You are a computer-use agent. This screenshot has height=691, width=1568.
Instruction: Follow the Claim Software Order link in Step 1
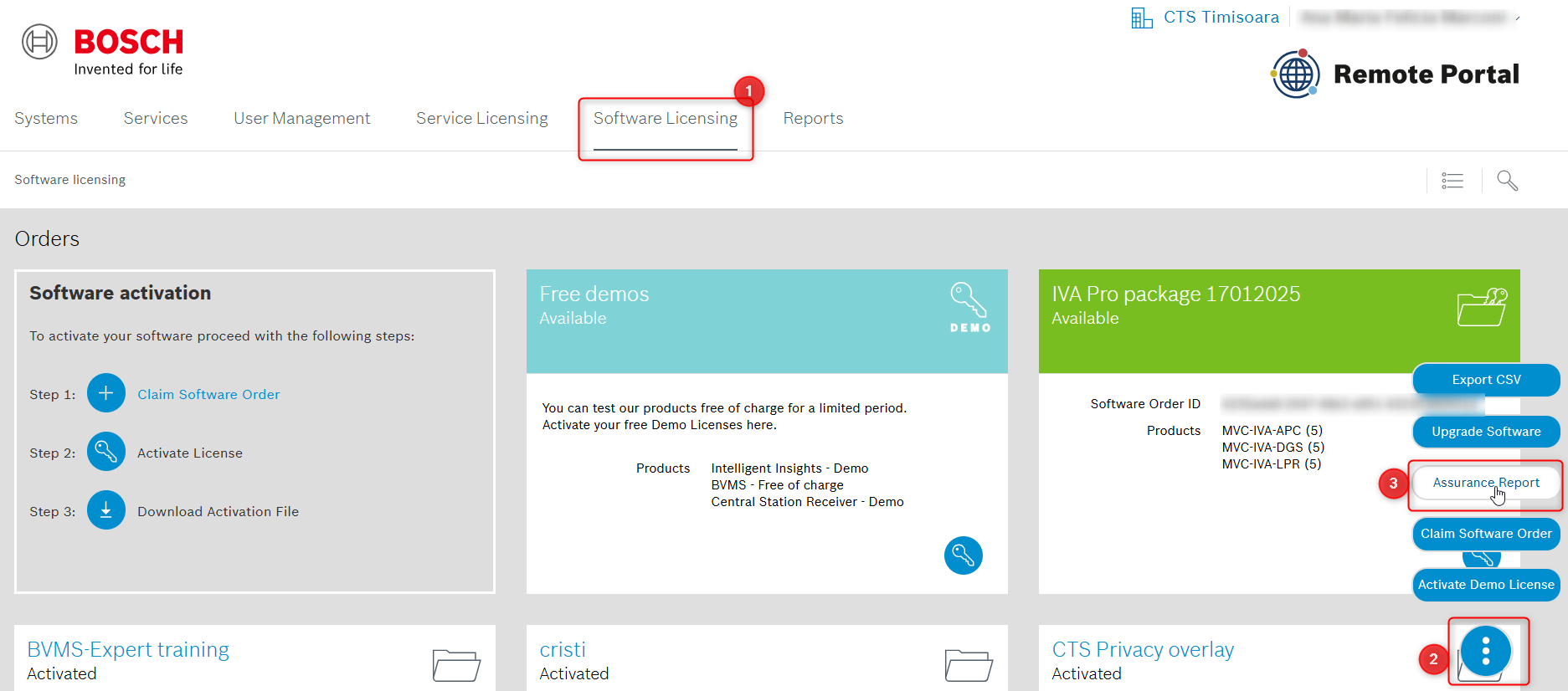208,394
